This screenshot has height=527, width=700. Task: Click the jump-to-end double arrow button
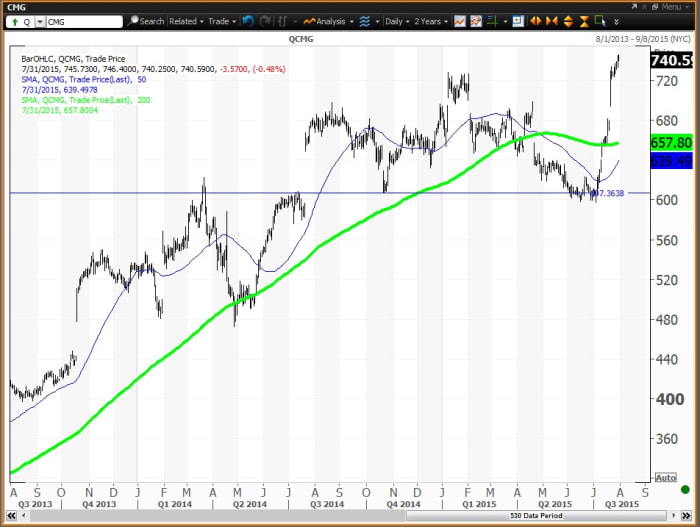click(686, 516)
